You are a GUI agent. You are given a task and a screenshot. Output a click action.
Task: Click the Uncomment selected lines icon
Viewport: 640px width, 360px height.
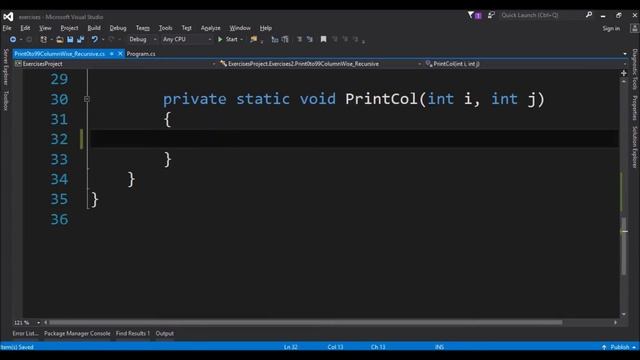tap(310, 39)
